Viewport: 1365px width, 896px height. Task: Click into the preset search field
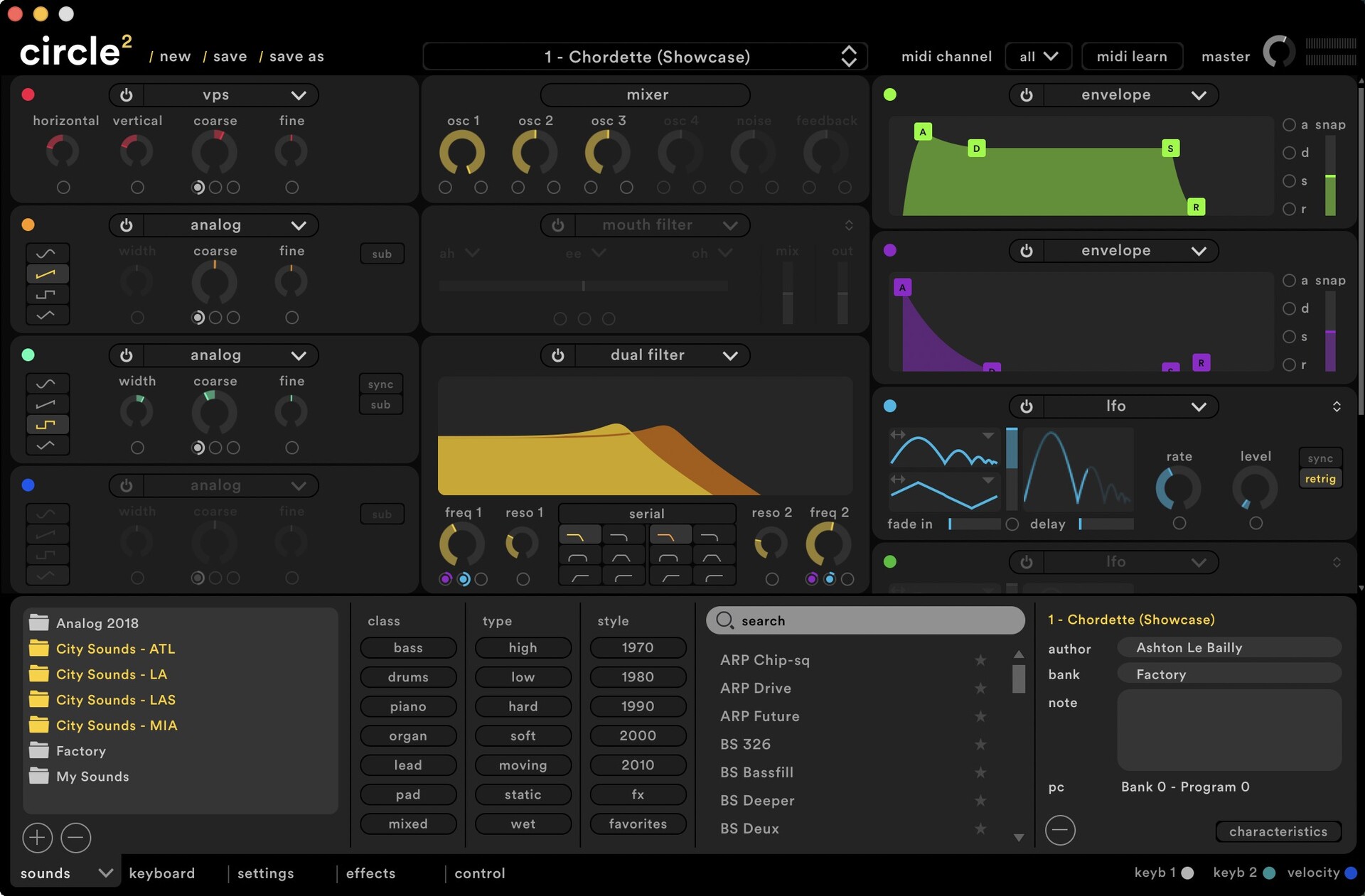pyautogui.click(x=865, y=620)
